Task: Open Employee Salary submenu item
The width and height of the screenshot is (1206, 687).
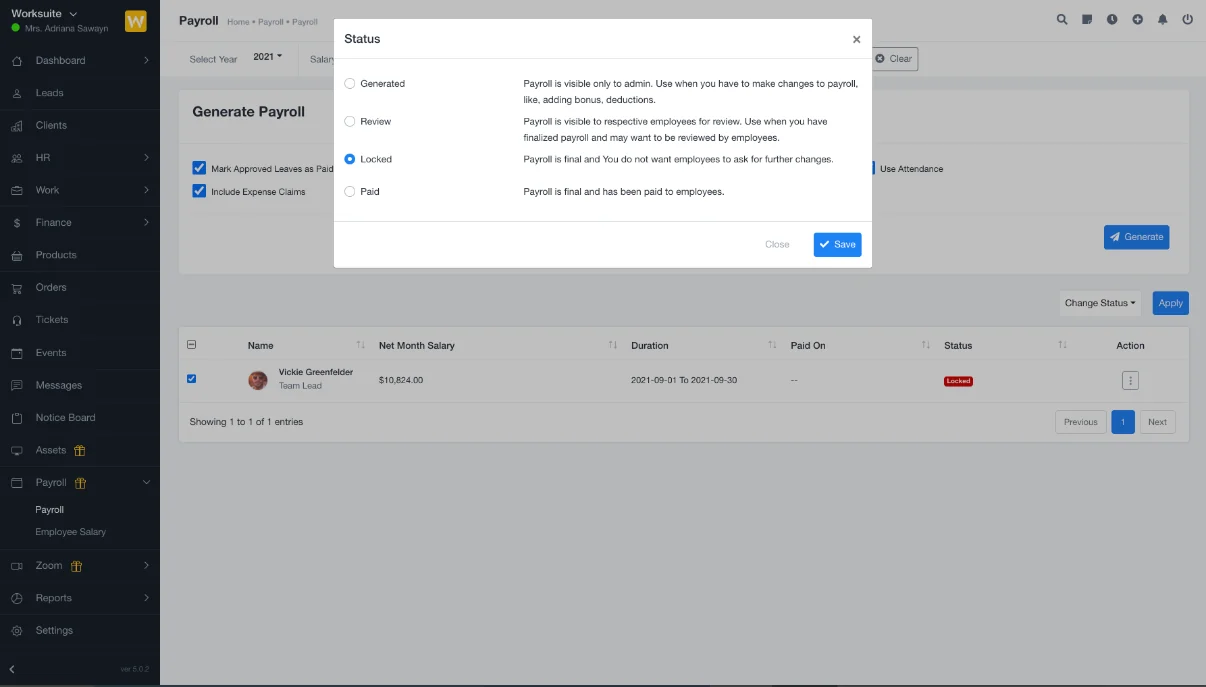Action: (70, 532)
